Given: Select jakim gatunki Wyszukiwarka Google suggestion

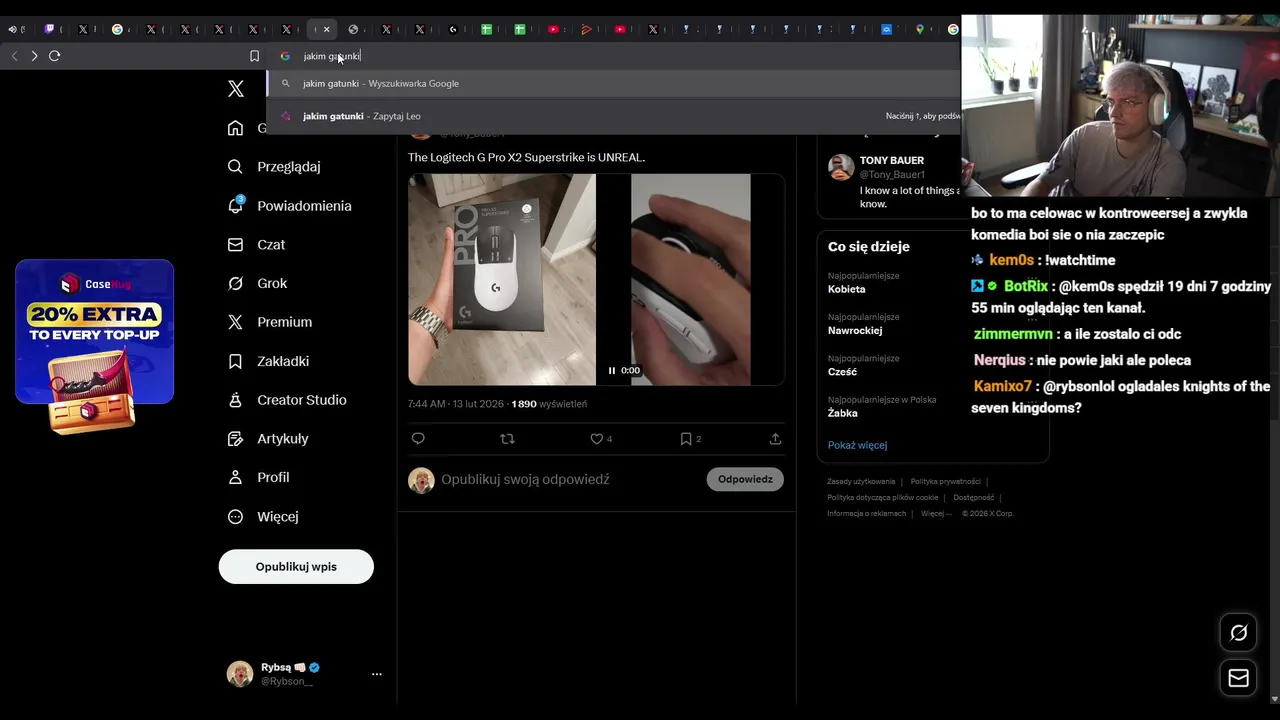Looking at the screenshot, I should (x=614, y=84).
